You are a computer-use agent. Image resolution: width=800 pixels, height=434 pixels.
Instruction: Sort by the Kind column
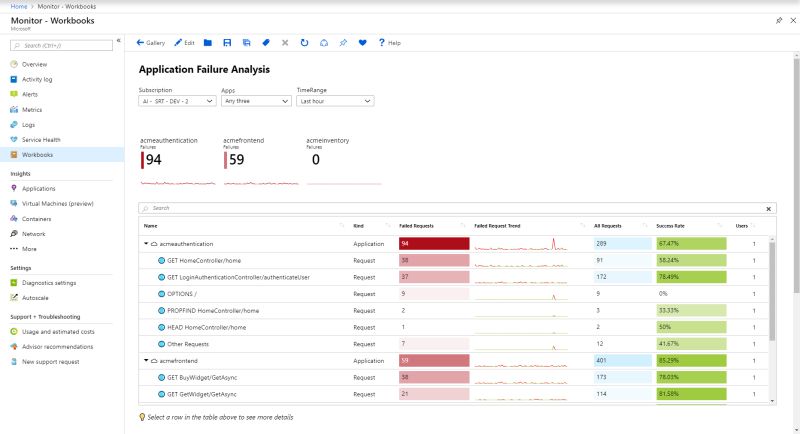(x=359, y=226)
